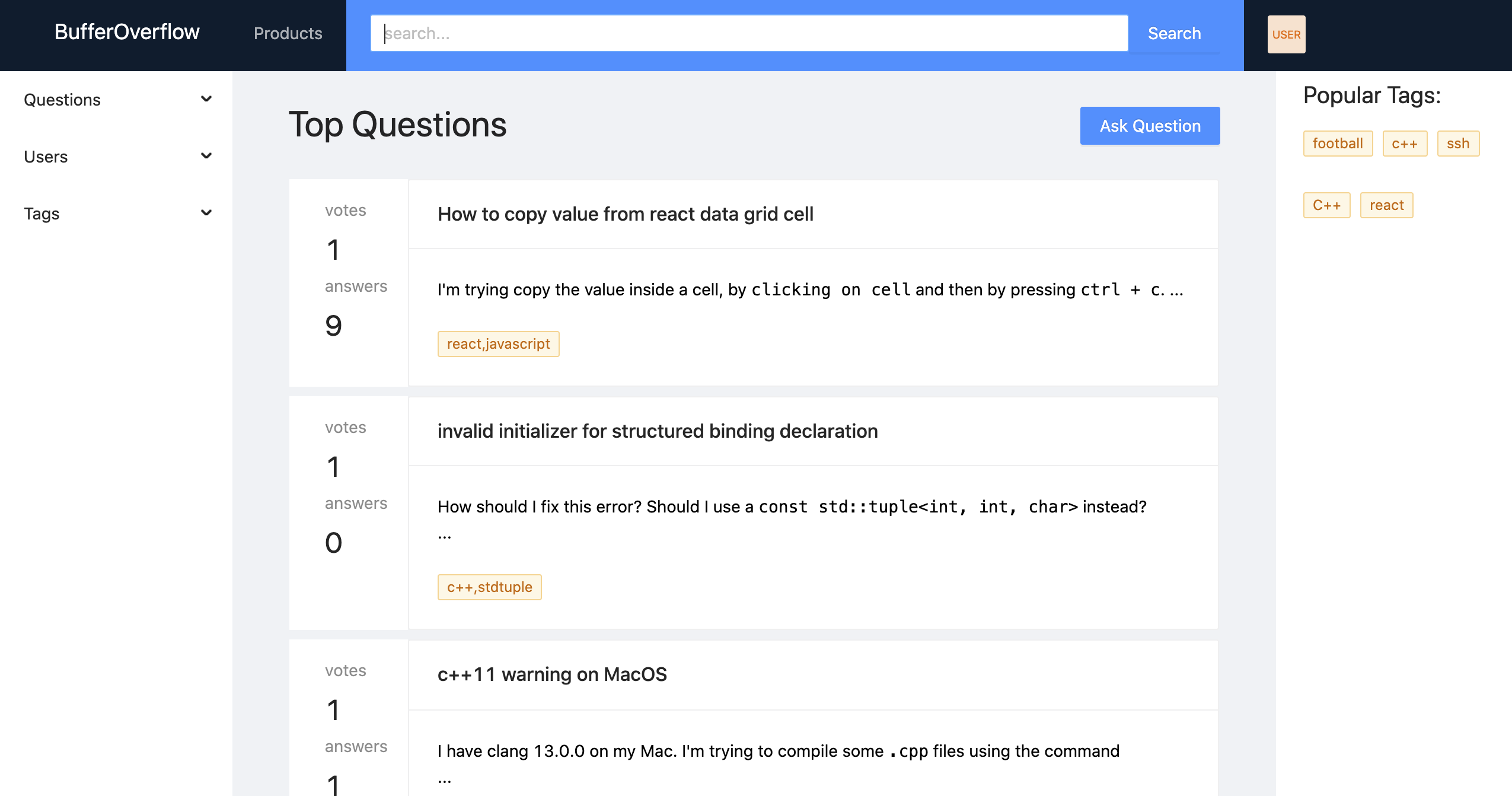
Task: Open the c++11 warning on MacOS question
Action: click(x=554, y=673)
